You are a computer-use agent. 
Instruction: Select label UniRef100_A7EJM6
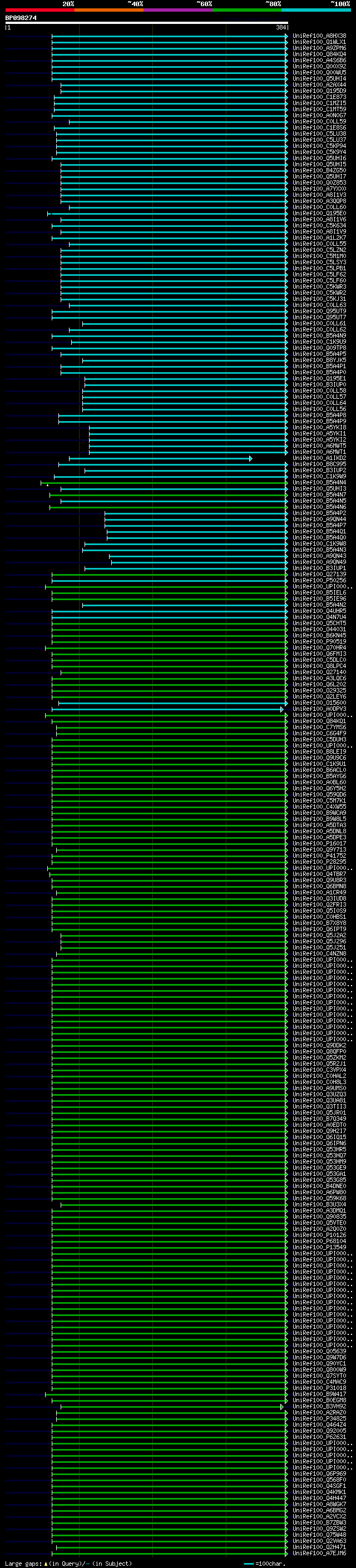point(319,1553)
